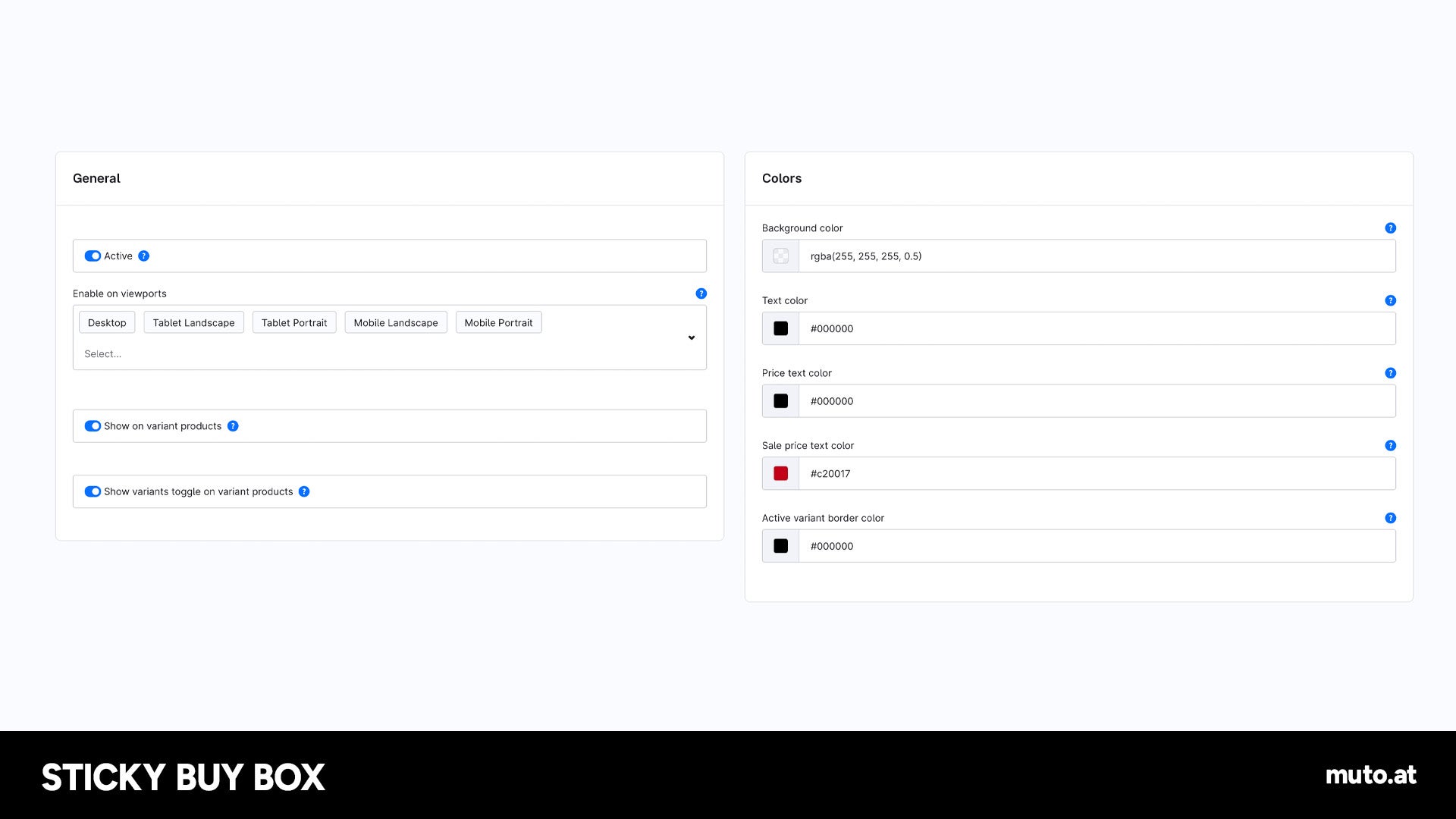Viewport: 1456px width, 819px height.
Task: Open help icon for Show on variant products
Action: (233, 426)
